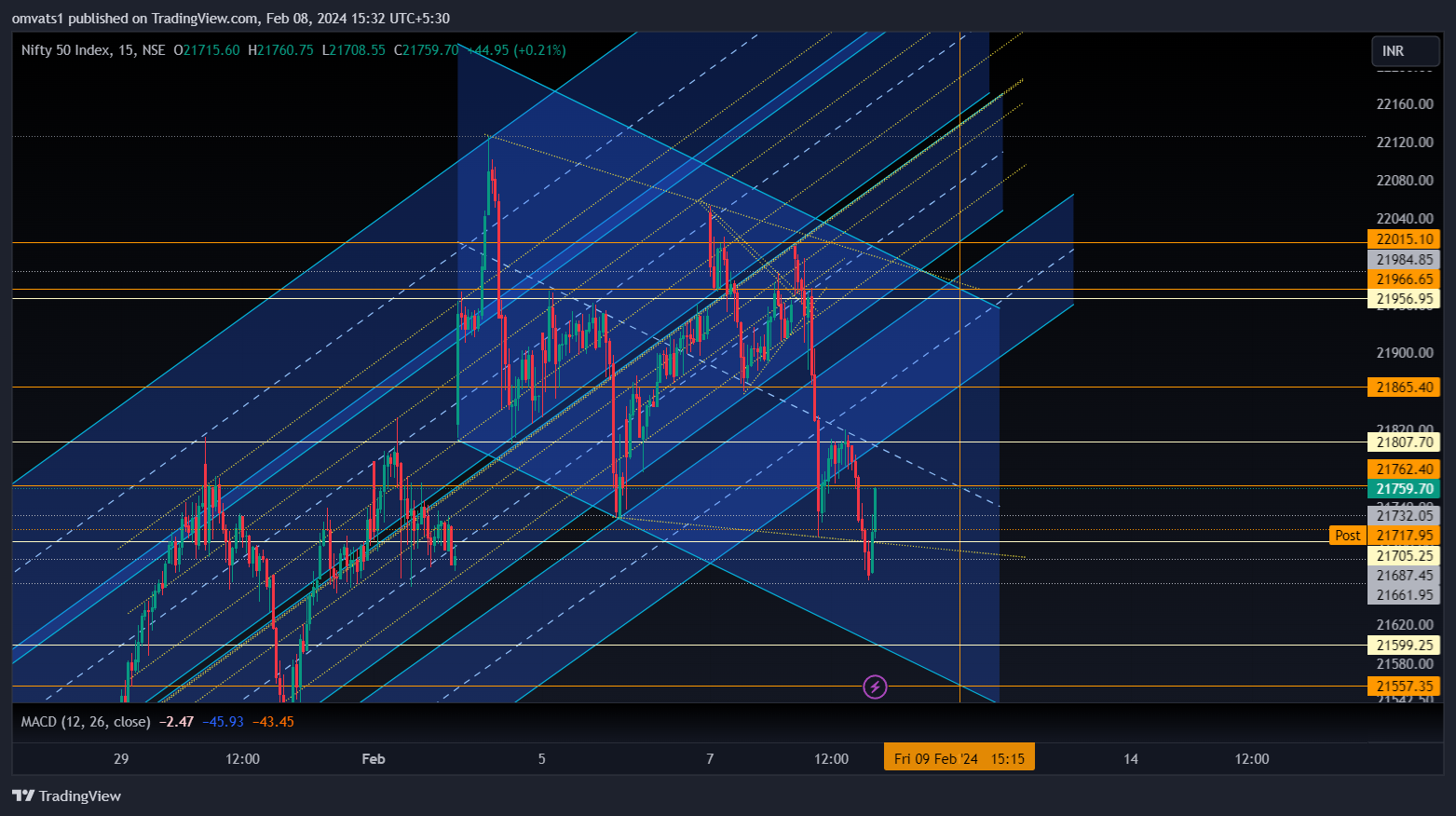Click the high price H21760.75

click(280, 50)
